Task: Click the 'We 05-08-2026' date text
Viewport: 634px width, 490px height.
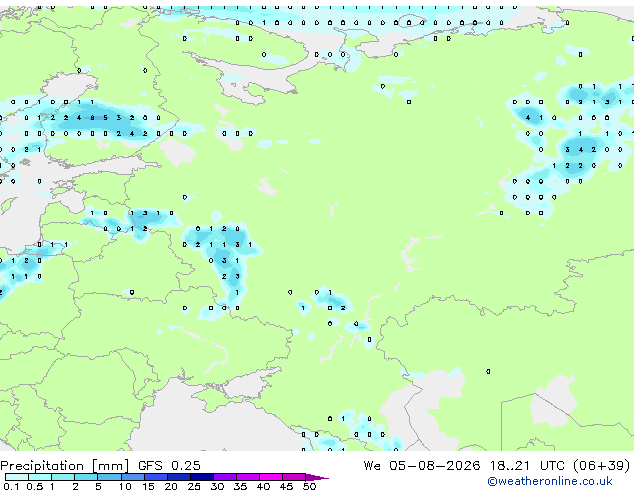Action: (422, 466)
